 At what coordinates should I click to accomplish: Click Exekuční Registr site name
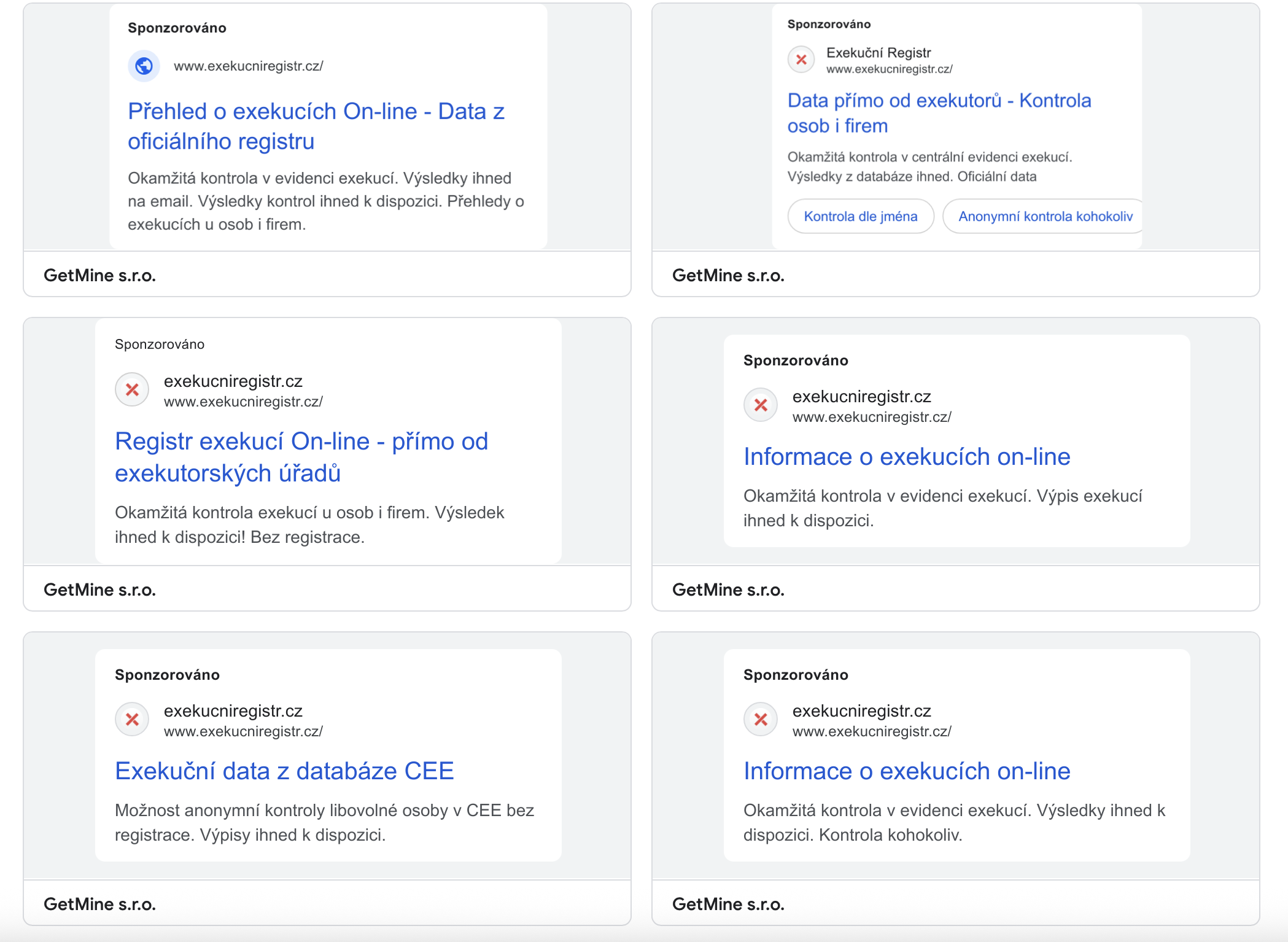[879, 53]
